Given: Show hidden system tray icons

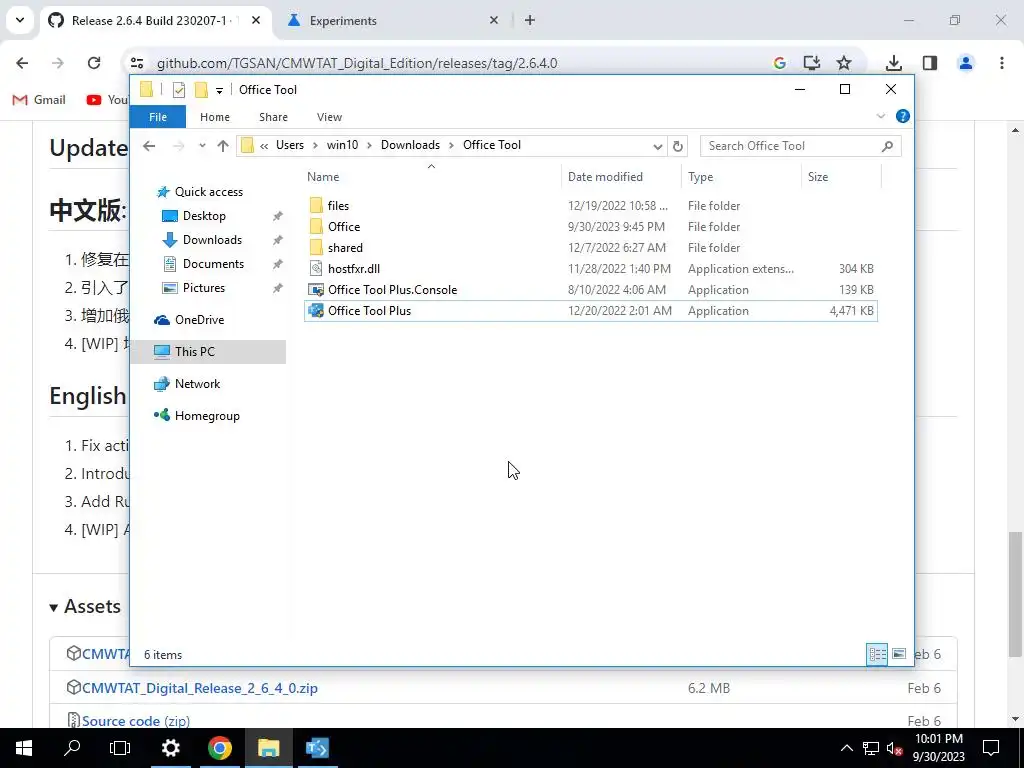Looking at the screenshot, I should tap(846, 748).
